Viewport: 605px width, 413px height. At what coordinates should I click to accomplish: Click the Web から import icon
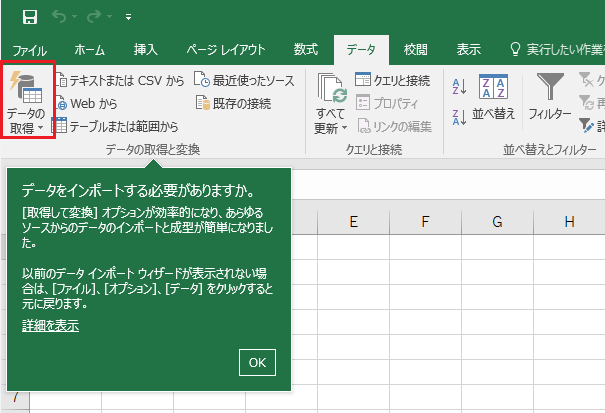coord(61,103)
